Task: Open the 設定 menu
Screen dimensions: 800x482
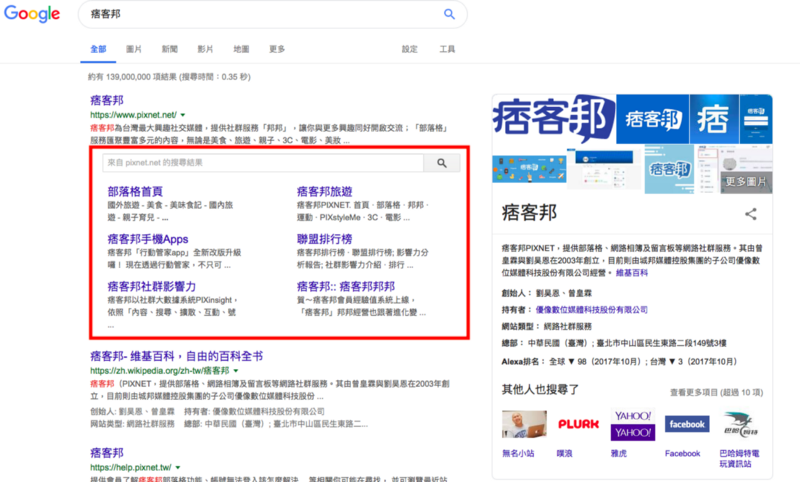Action: (409, 49)
